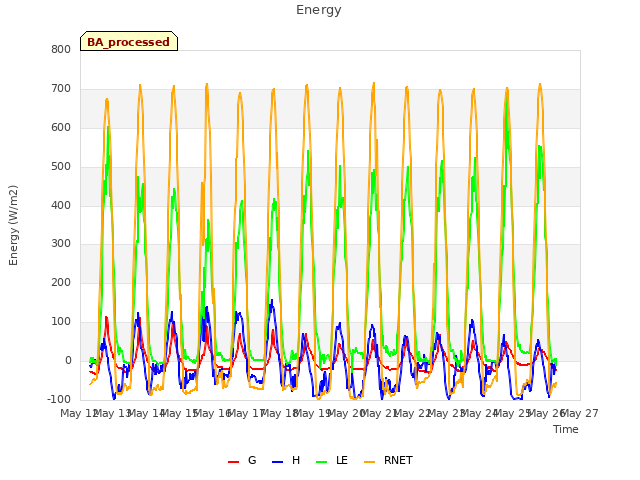This screenshot has width=640, height=480.
Task: Click the orange RNET legend swatch
Action: (x=369, y=462)
